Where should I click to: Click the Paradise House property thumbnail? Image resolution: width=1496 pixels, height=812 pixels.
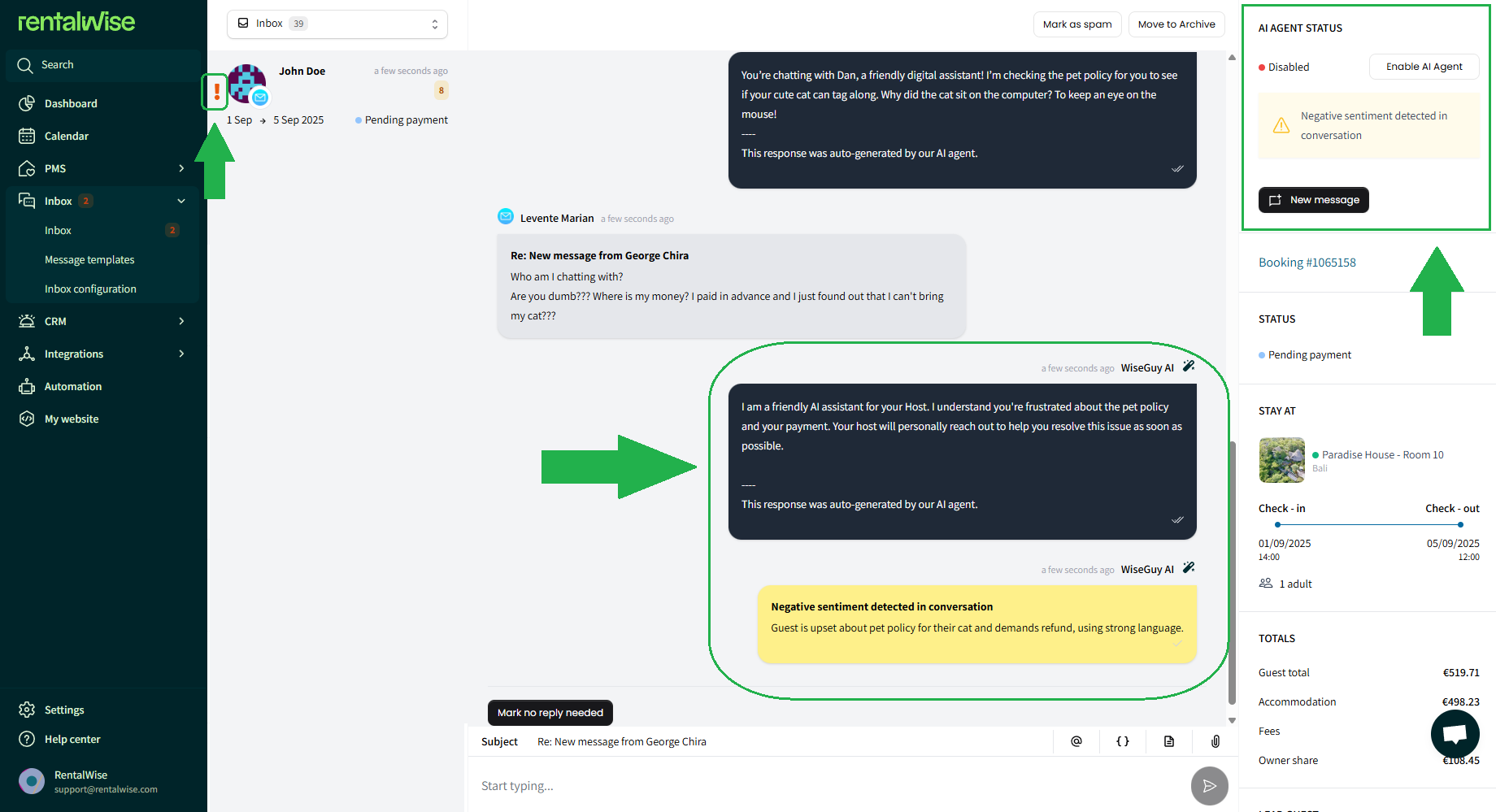point(1282,460)
